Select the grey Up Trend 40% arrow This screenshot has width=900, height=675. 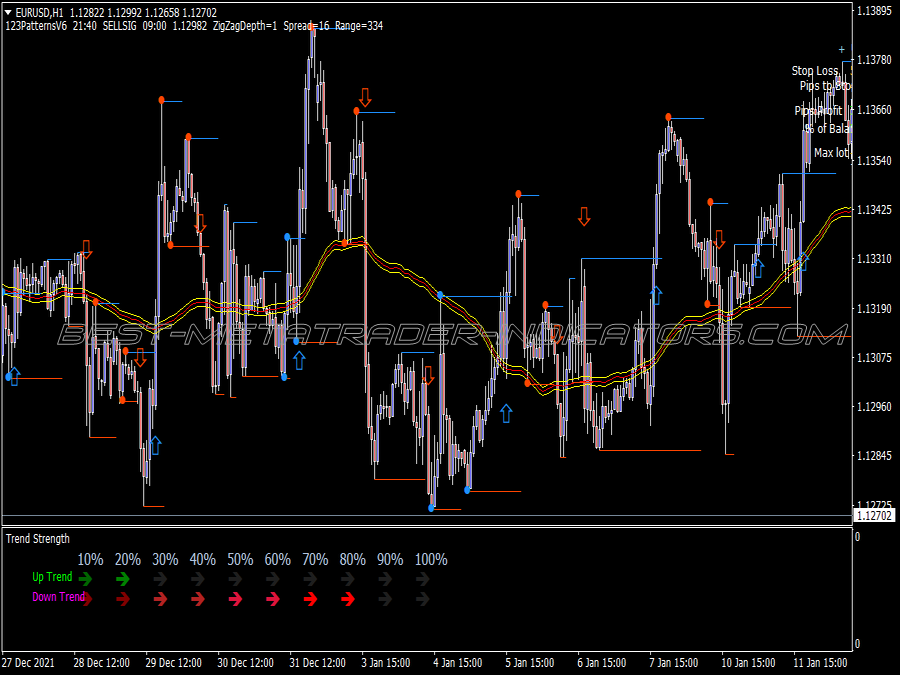click(x=198, y=579)
